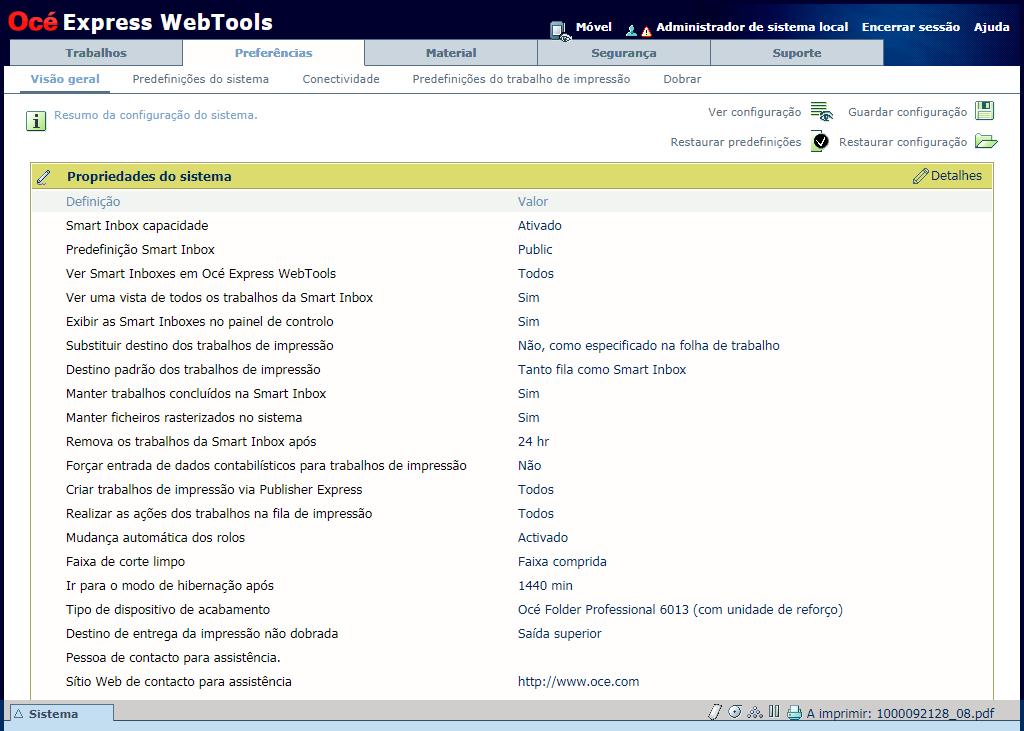
Task: Click Océ Folder Professional 6013 value
Action: coord(680,609)
